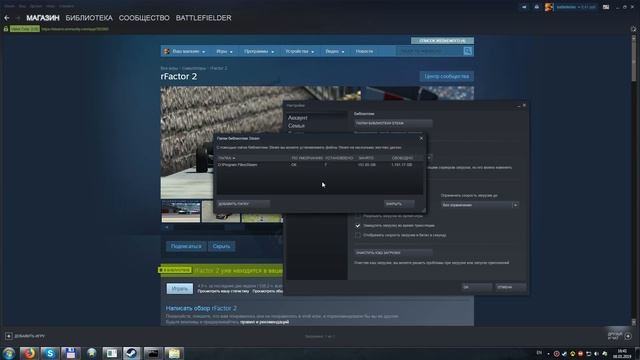
Task: Switch to Big Picture mode icon
Action: point(606,7)
